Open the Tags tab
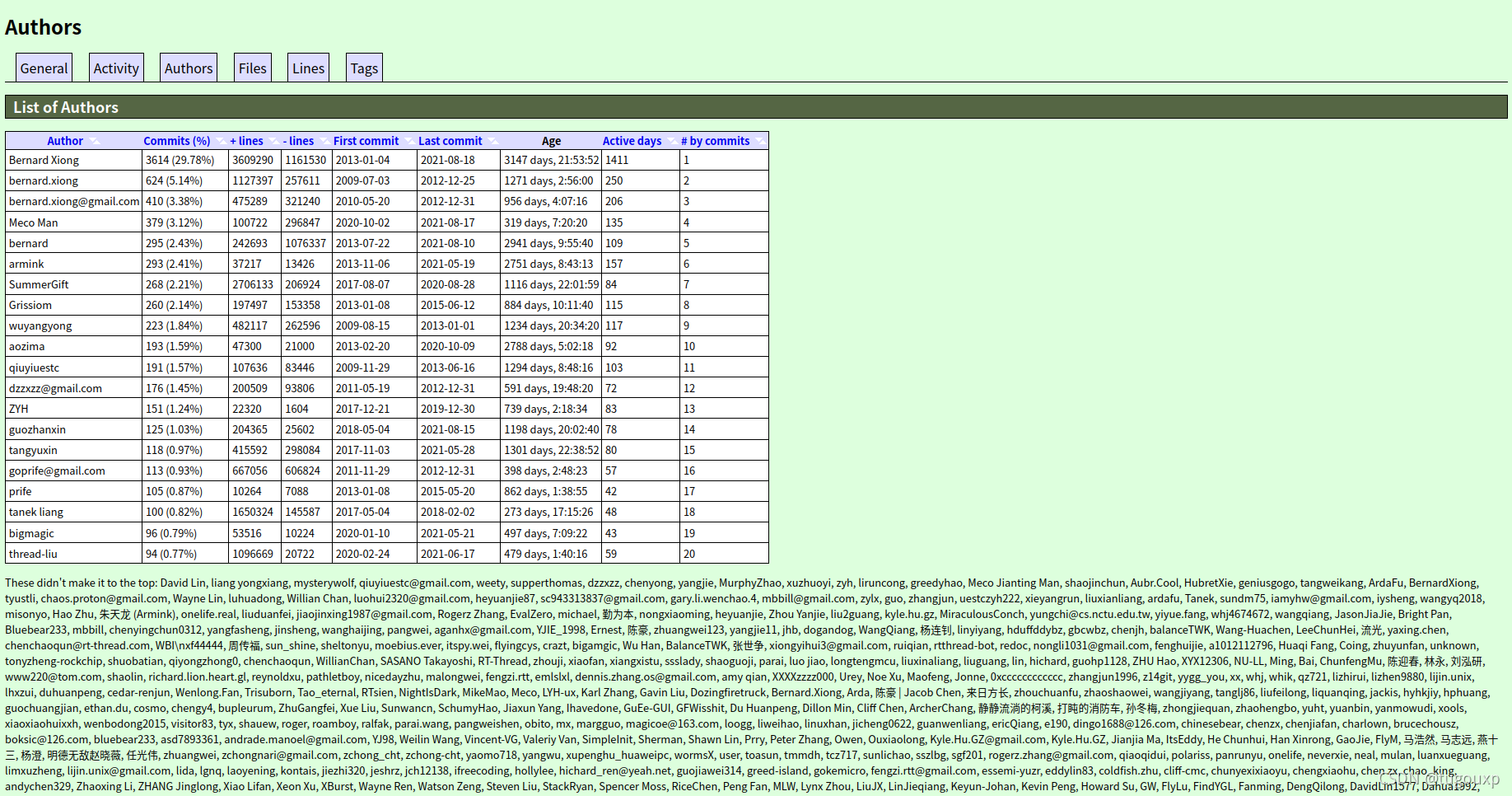This screenshot has height=796, width=1512. [364, 68]
